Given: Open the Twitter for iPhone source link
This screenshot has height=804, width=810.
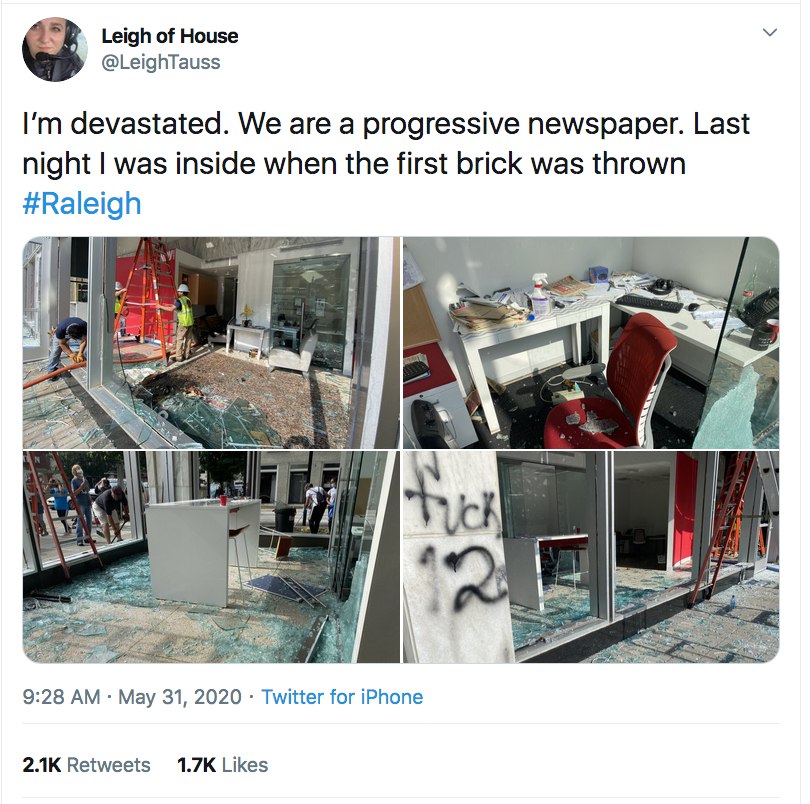Looking at the screenshot, I should [x=342, y=697].
